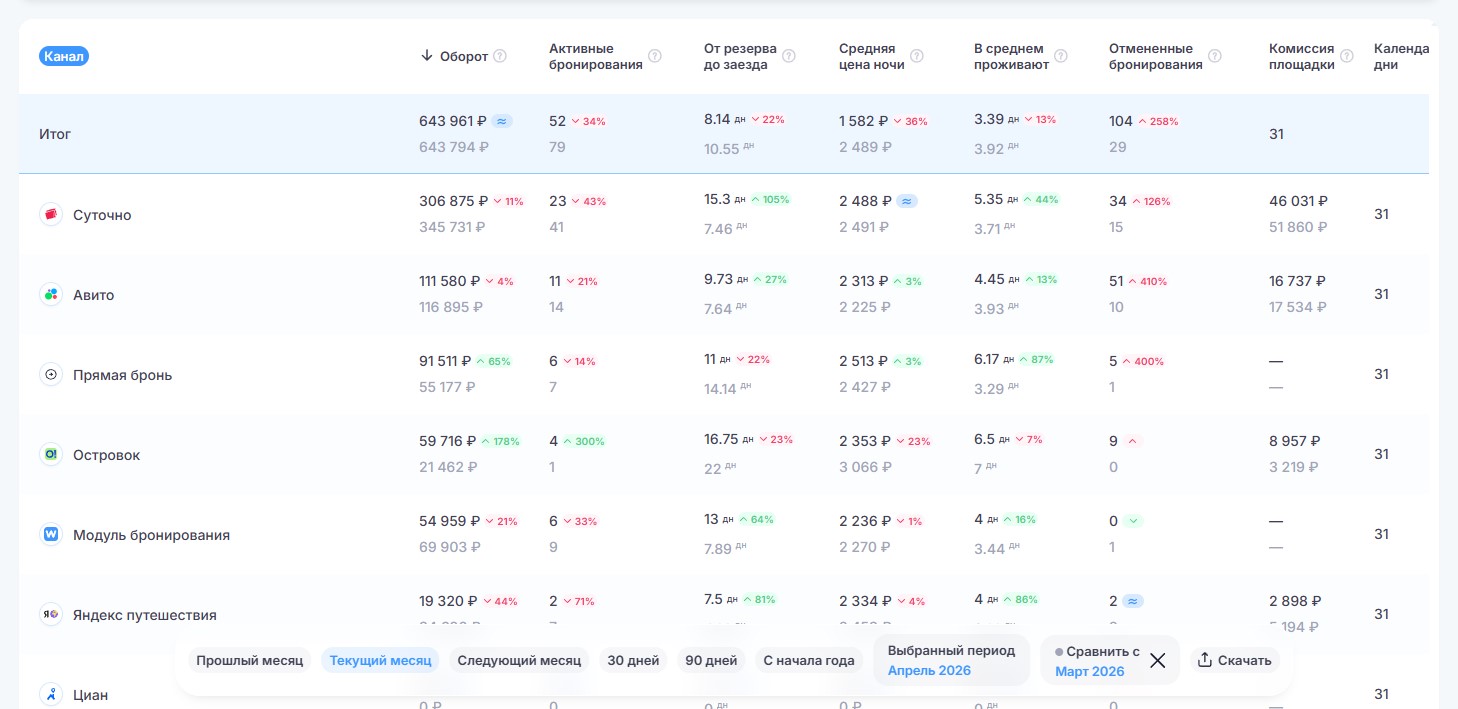Select the Следующий месяц period
The image size is (1458, 709).
pyautogui.click(x=519, y=660)
